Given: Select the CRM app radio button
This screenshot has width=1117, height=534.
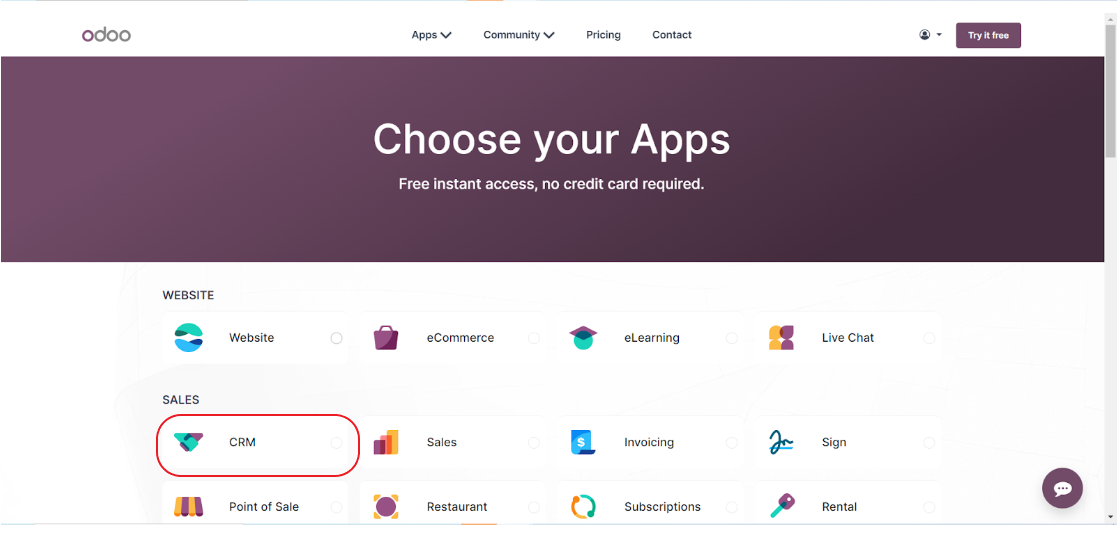Looking at the screenshot, I should coord(336,443).
